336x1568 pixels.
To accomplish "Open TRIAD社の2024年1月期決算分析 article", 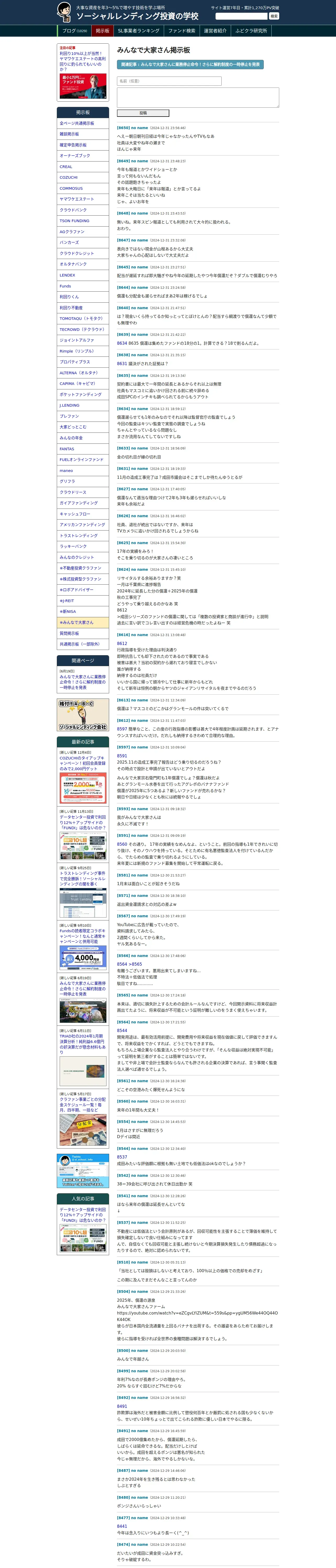I will [x=82, y=1044].
